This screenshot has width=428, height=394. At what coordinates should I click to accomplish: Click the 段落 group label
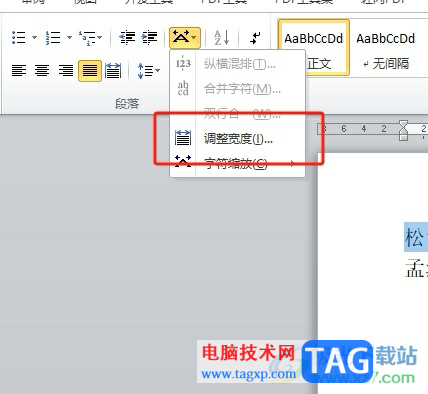tap(127, 104)
